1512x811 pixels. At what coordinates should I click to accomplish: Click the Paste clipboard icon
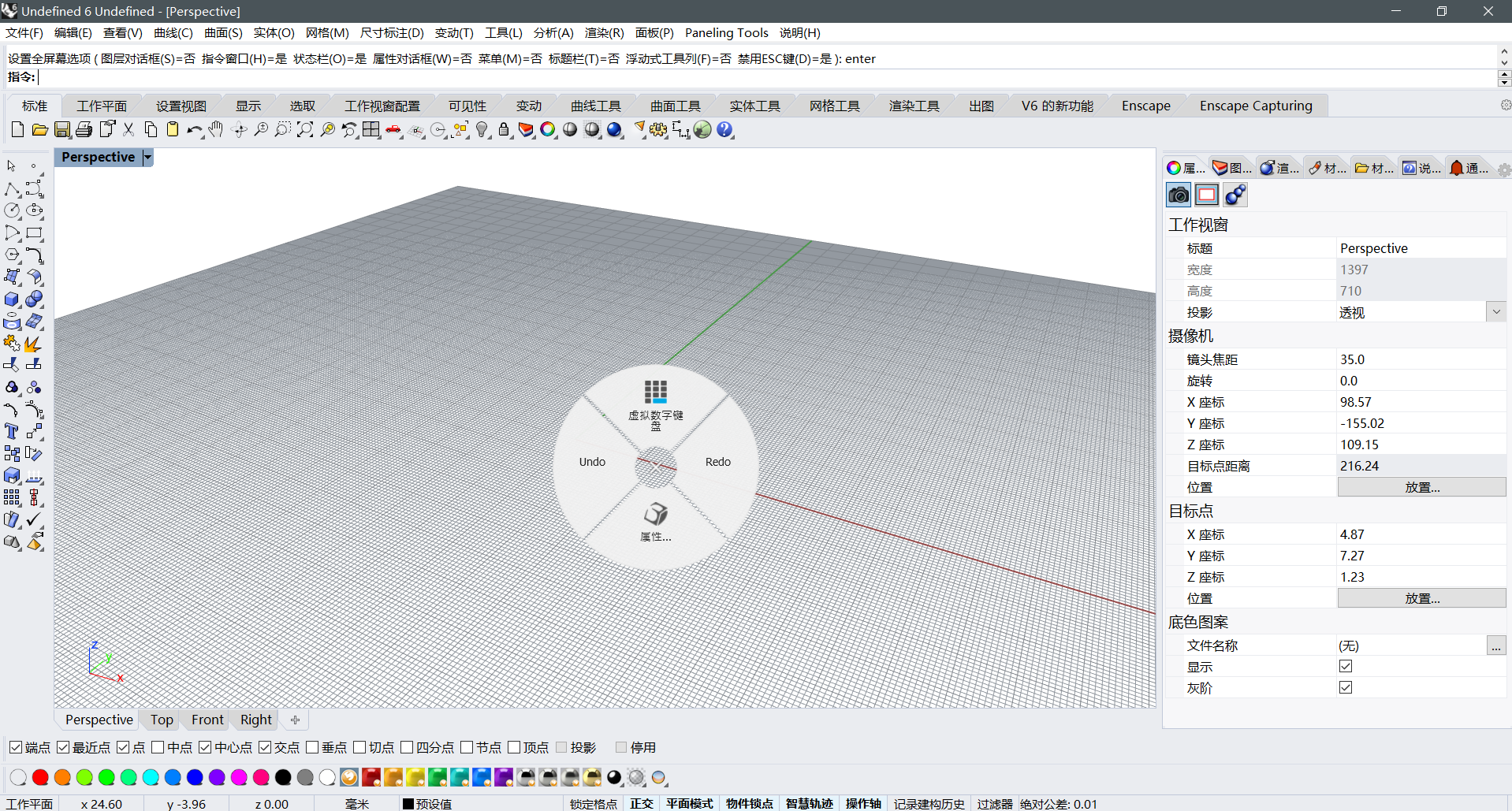(x=173, y=130)
